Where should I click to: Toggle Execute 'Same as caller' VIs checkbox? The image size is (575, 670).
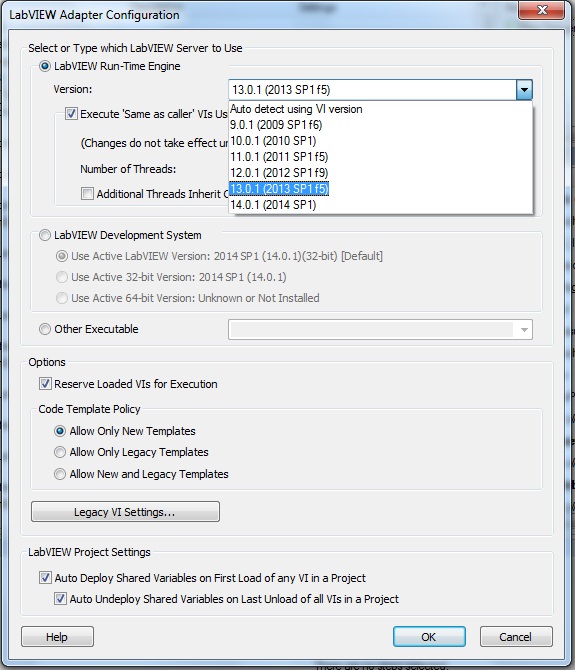(71, 114)
